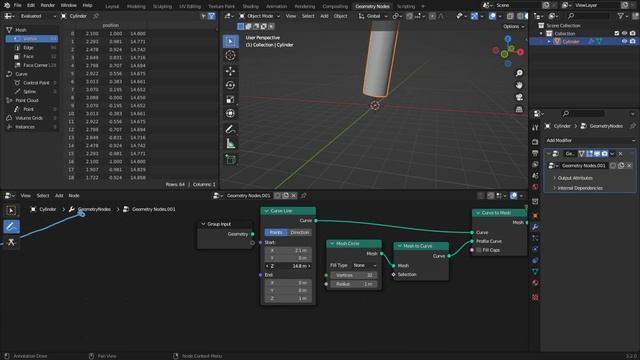Open the Modifiers wrench tab in Properties

pos(535,227)
